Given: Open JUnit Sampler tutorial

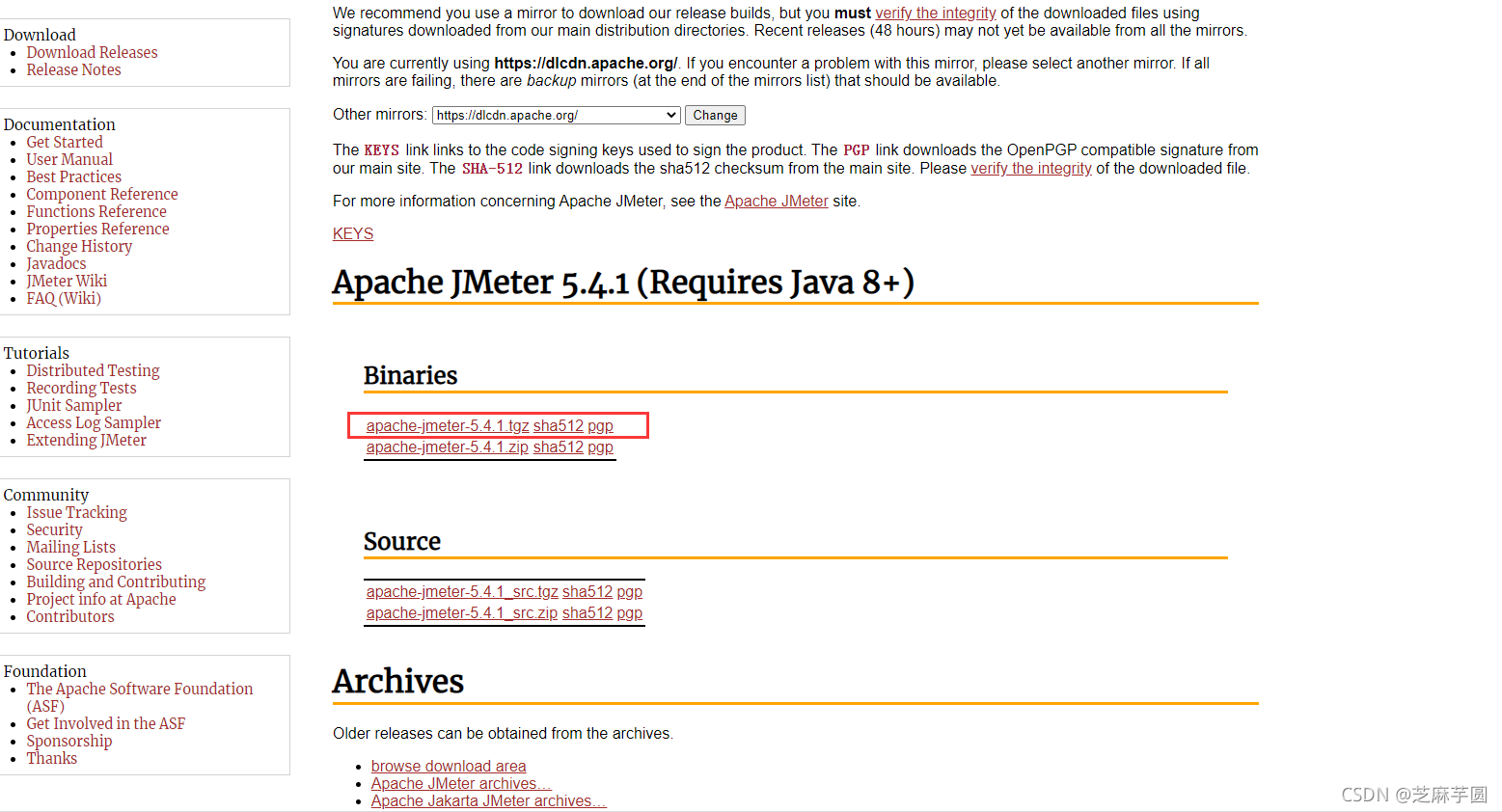Looking at the screenshot, I should click(x=73, y=405).
